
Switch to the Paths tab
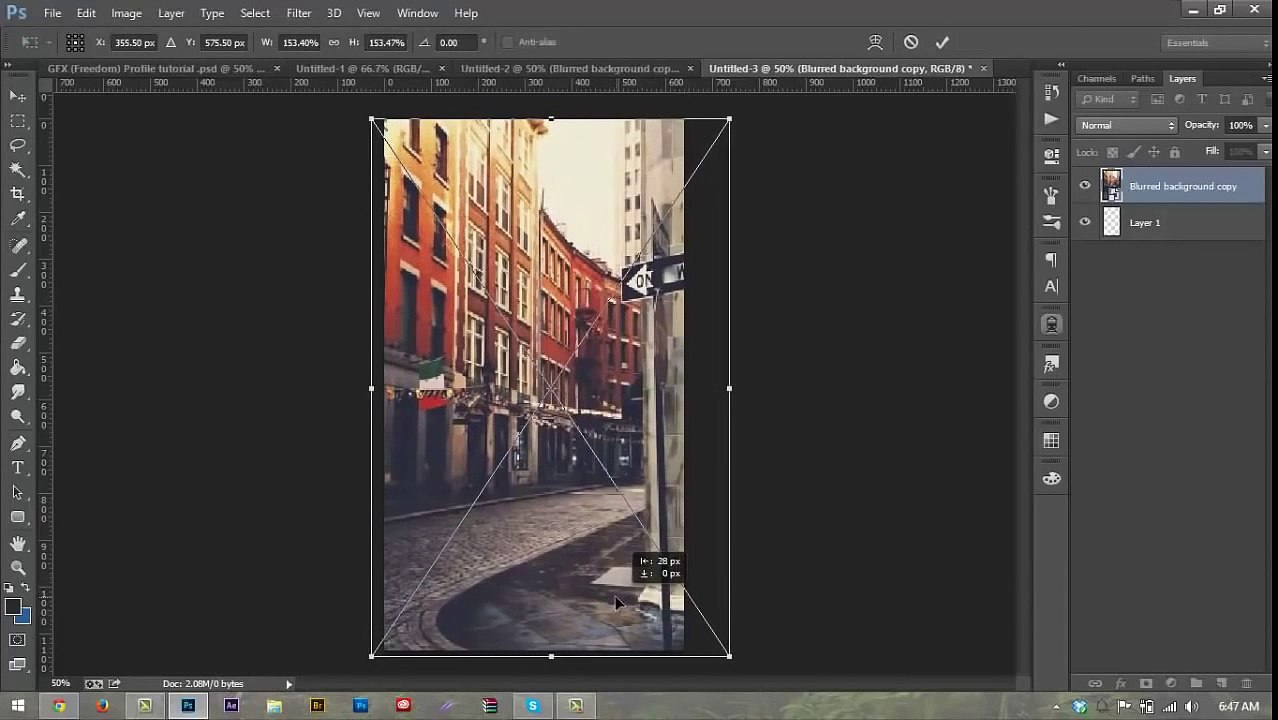1143,78
